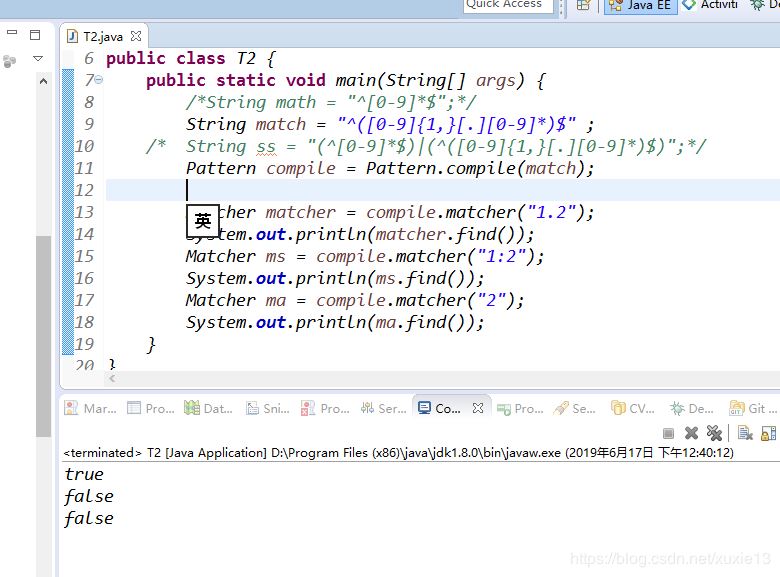Close the T2.java editor tab

click(x=137, y=37)
